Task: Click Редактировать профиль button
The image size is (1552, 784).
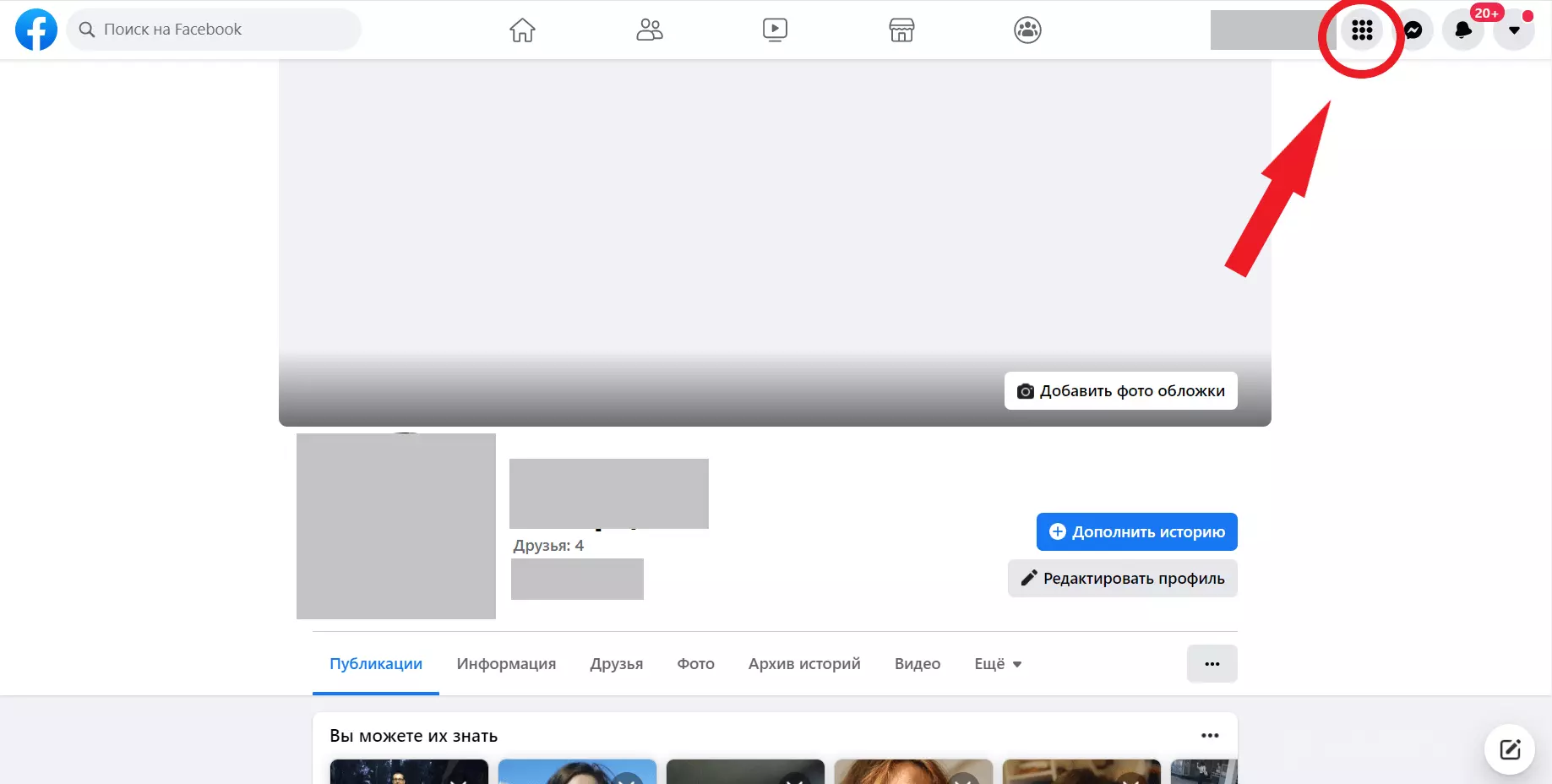Action: [1123, 579]
